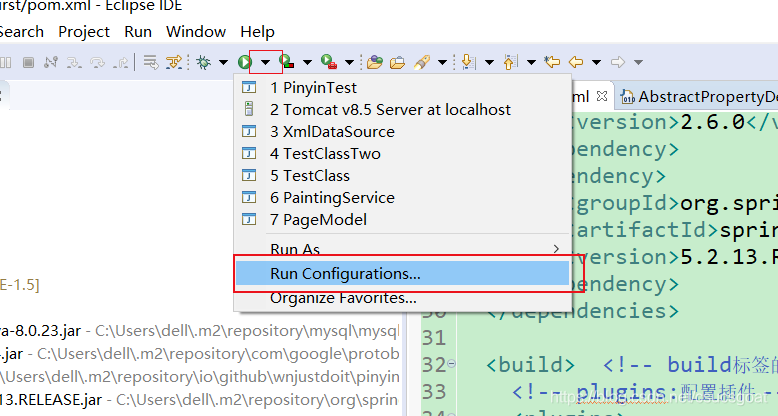Select the 13.RELEASE.jar library entry
The width and height of the screenshot is (778, 416).
coord(198,399)
